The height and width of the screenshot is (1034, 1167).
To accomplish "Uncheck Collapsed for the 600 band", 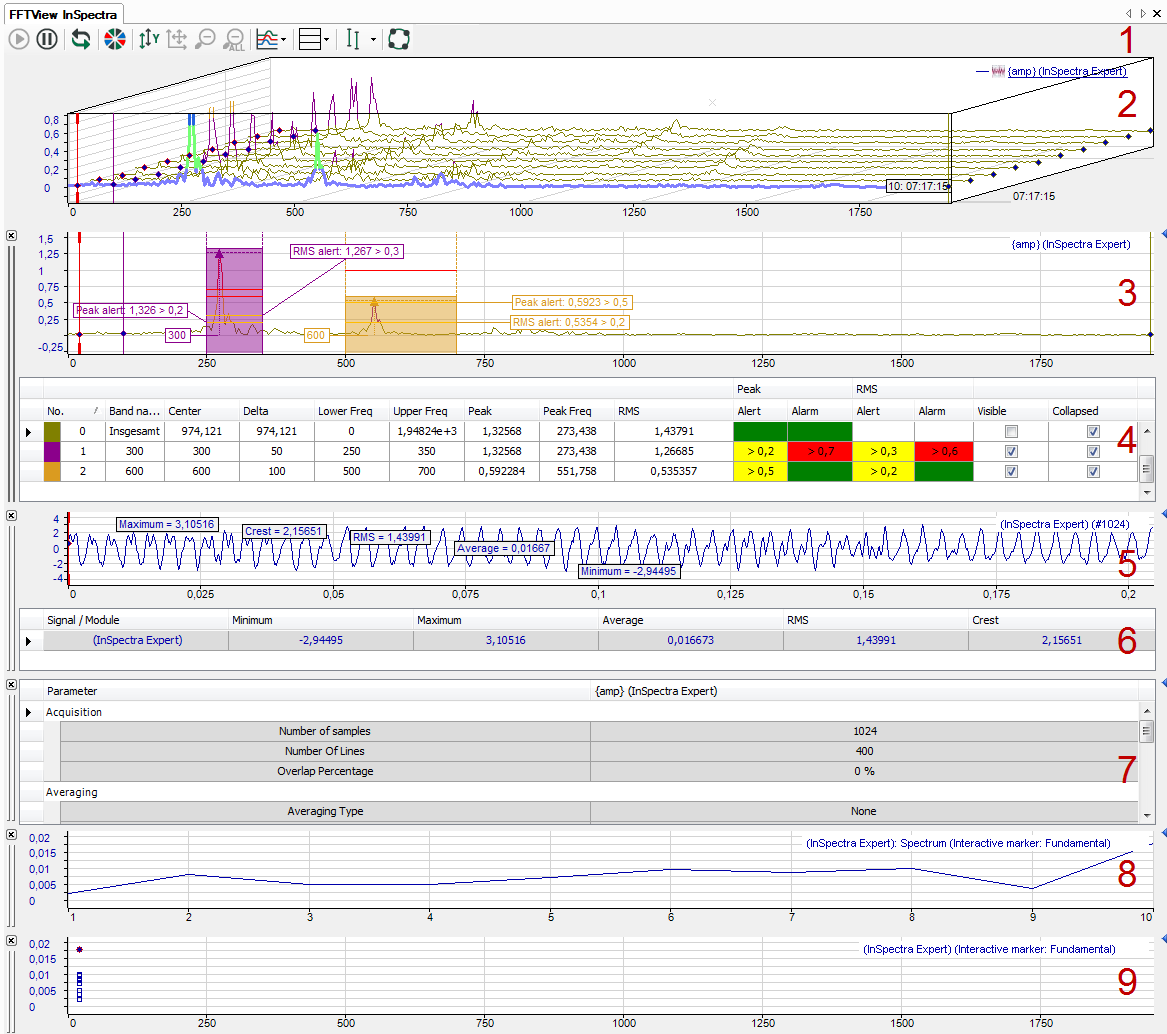I will [x=1092, y=471].
